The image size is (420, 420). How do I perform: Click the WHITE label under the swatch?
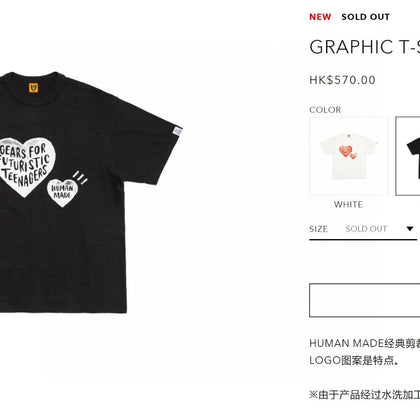click(x=348, y=204)
